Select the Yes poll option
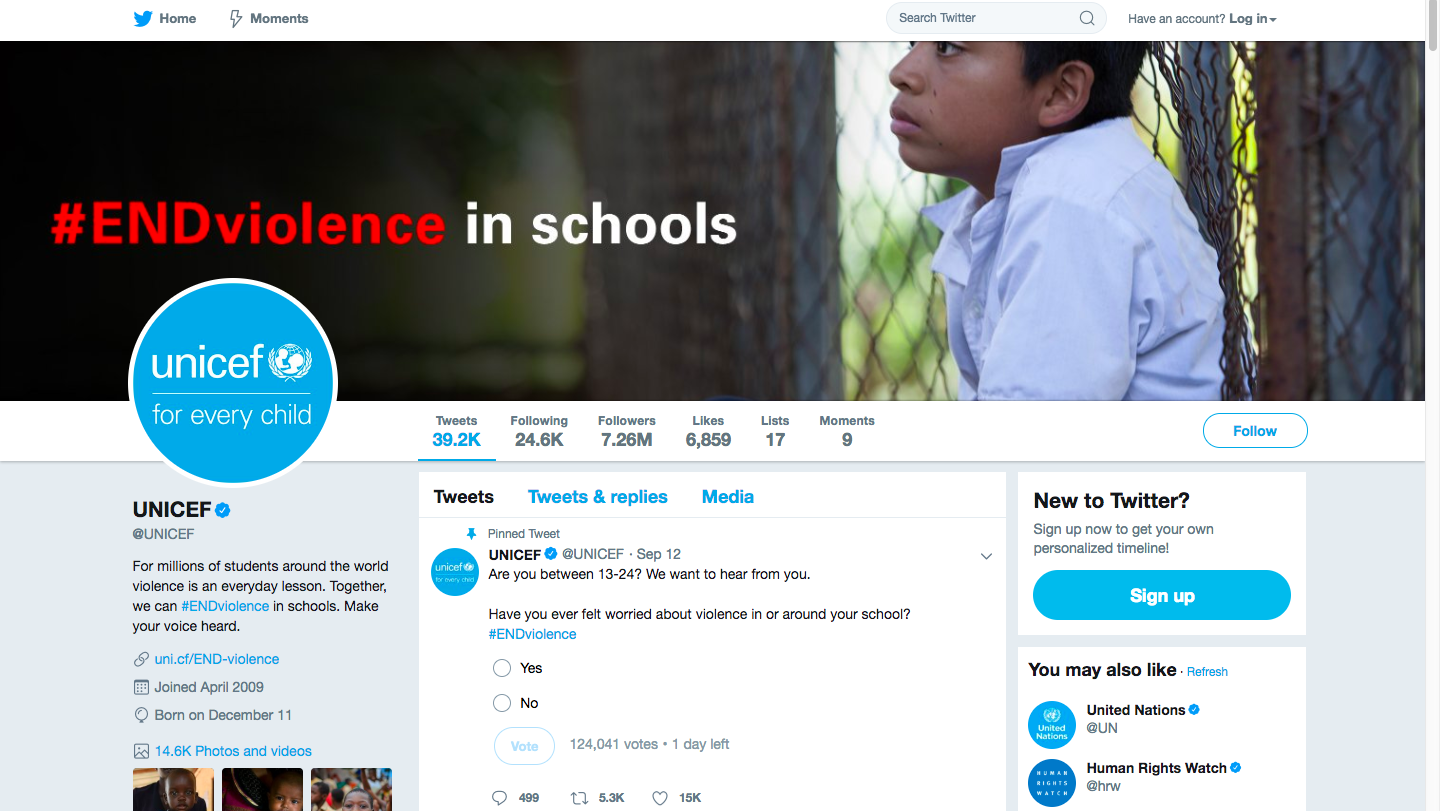1440x811 pixels. click(502, 668)
